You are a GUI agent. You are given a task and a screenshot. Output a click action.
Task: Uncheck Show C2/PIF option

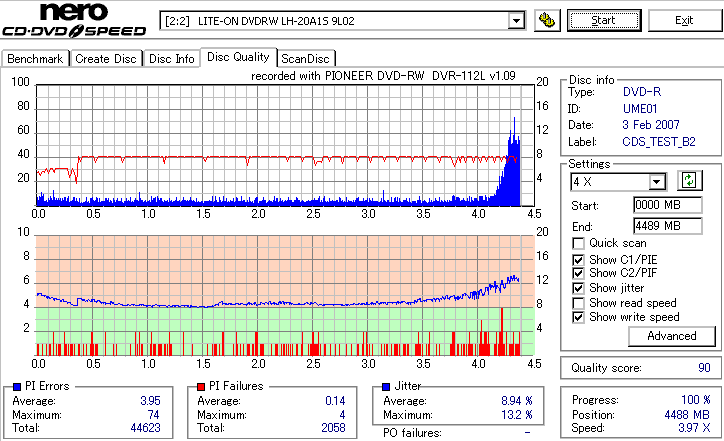click(x=578, y=273)
